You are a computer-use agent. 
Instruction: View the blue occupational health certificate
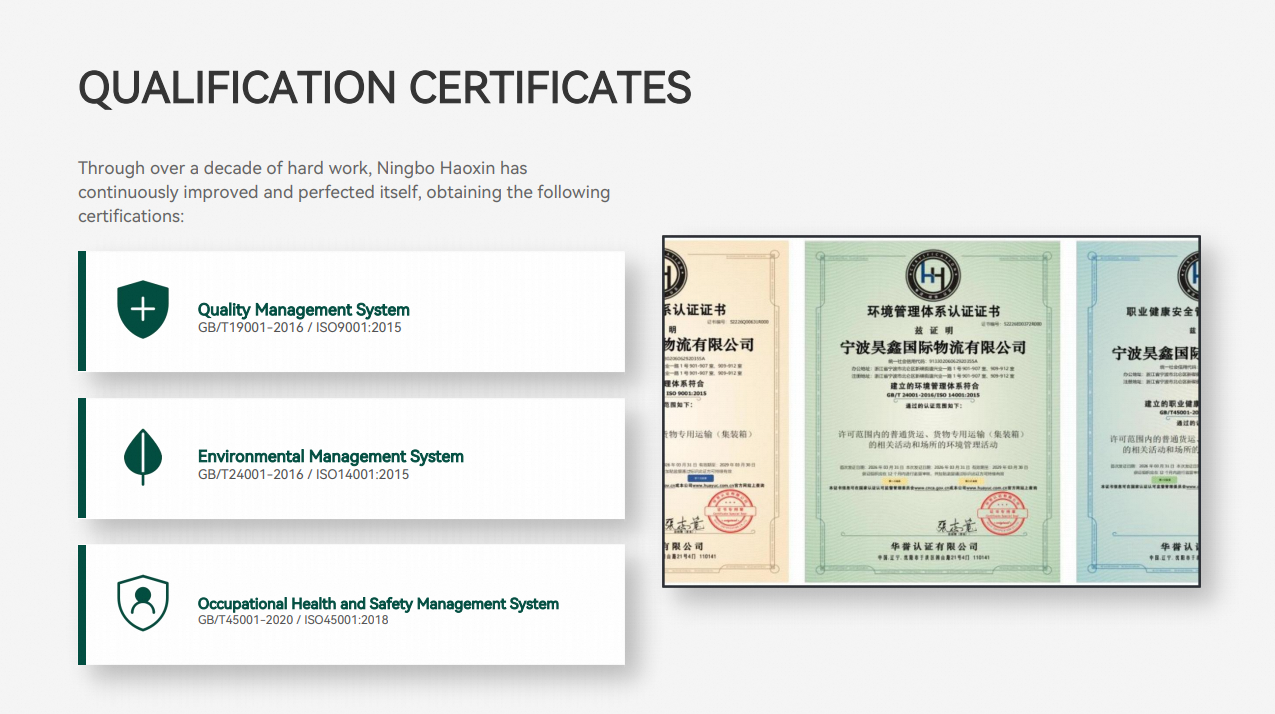[1138, 411]
